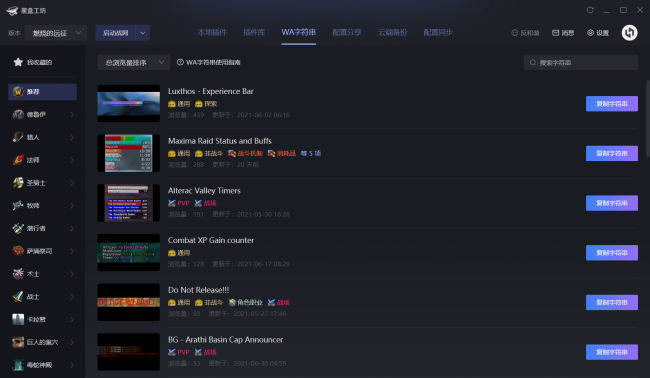Viewport: 650px width, 378px height.
Task: Expand the 潜行者 category chevron
Action: pos(72,228)
